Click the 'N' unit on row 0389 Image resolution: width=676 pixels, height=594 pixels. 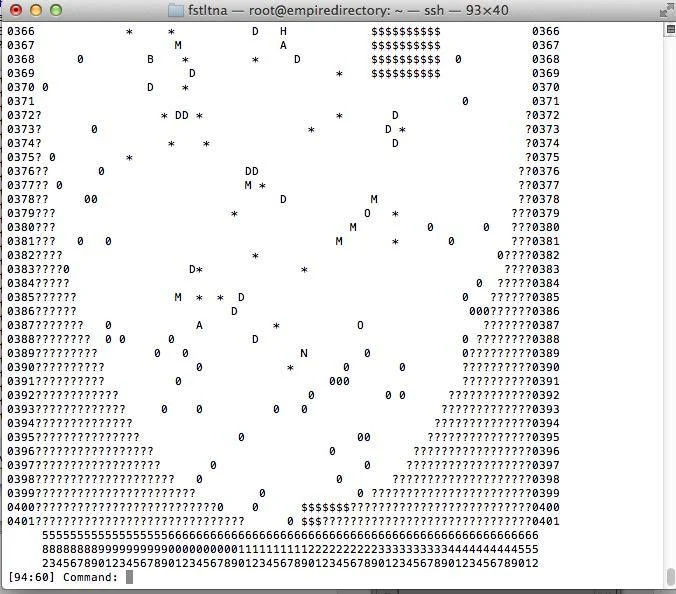(304, 353)
